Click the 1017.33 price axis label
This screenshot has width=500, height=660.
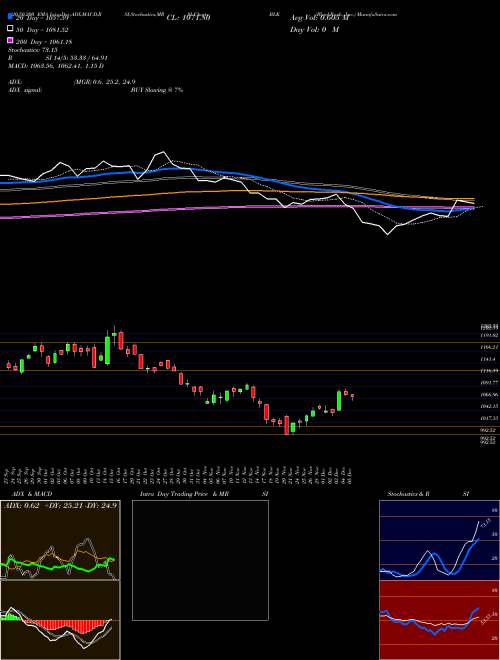click(490, 418)
